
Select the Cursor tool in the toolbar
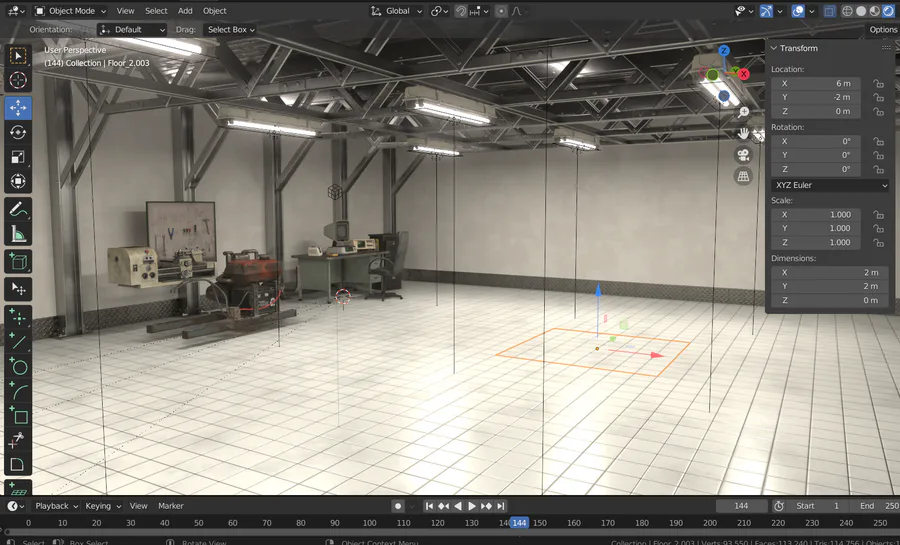click(18, 80)
